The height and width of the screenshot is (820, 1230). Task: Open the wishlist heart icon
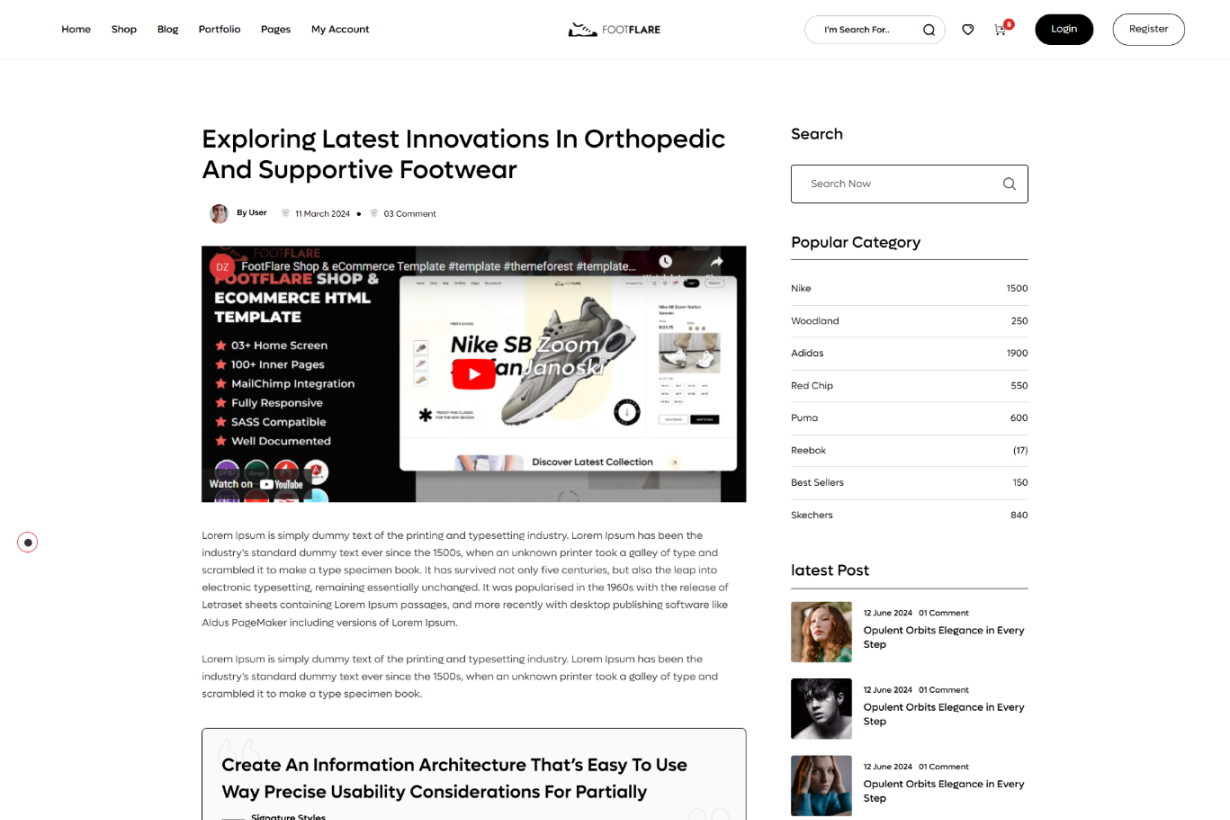[968, 30]
